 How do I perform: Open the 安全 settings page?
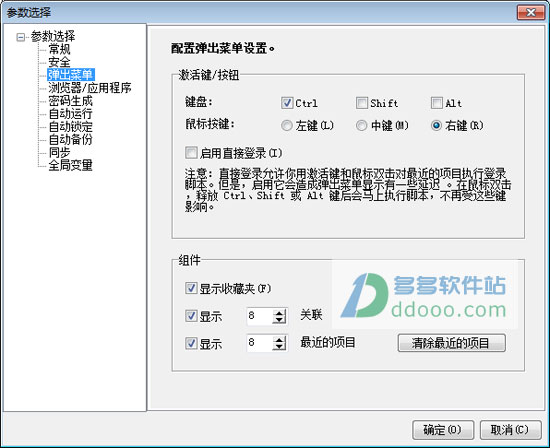59,62
